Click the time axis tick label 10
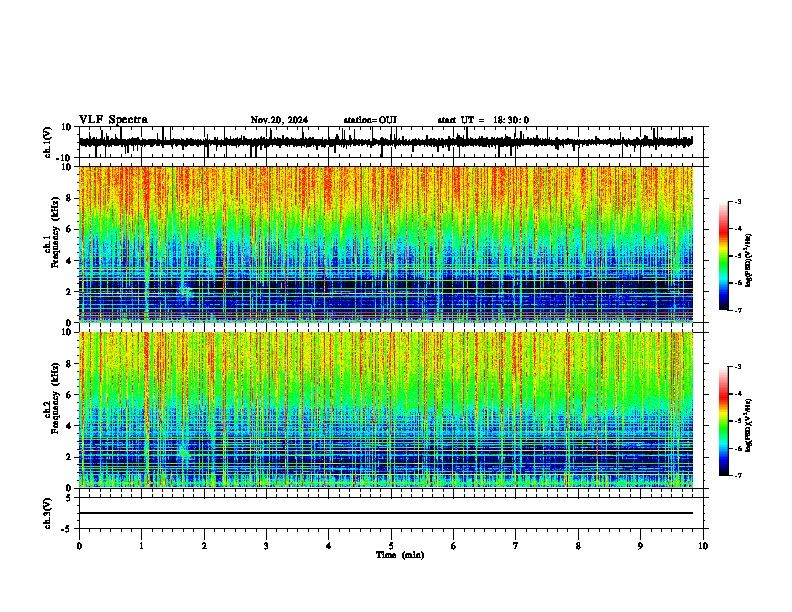This screenshot has height=612, width=792. point(703,546)
